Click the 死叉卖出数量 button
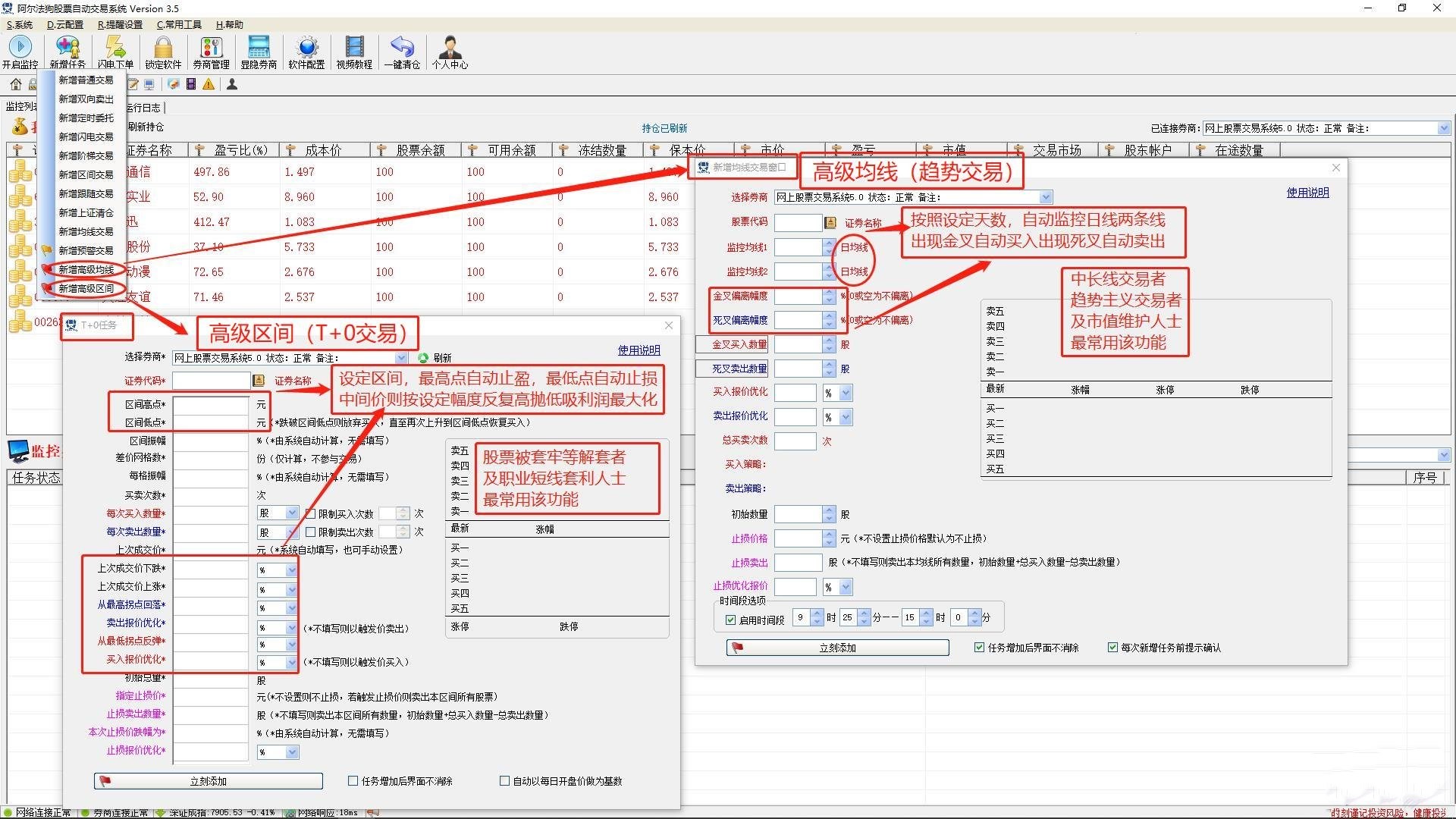This screenshot has width=1456, height=819. coord(733,369)
